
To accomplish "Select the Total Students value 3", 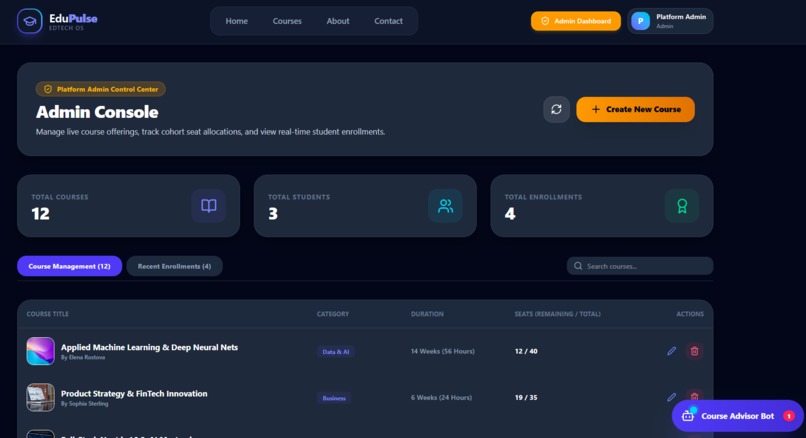I will pos(273,213).
